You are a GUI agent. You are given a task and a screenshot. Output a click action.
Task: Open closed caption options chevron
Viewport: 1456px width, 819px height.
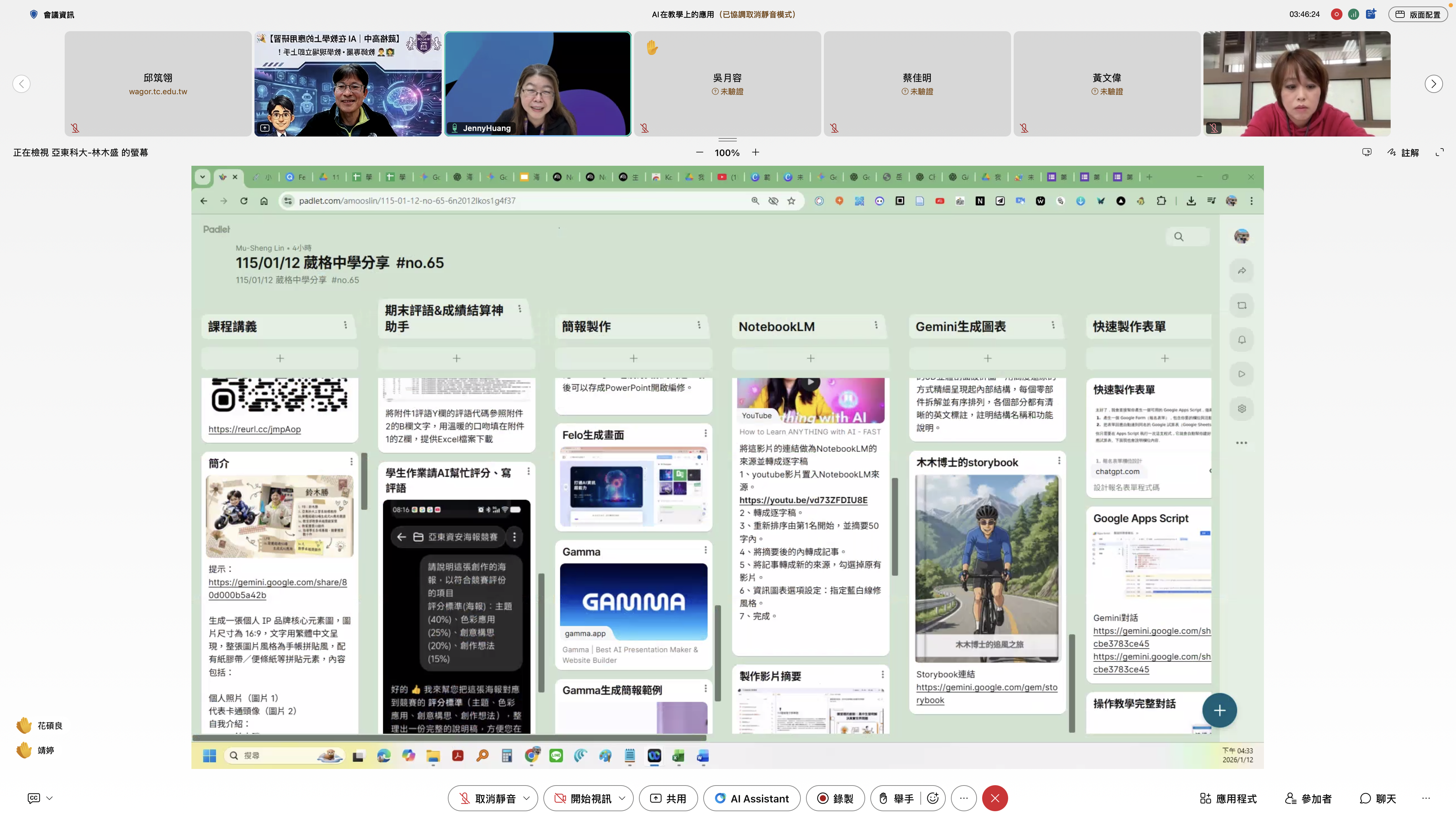click(x=50, y=798)
